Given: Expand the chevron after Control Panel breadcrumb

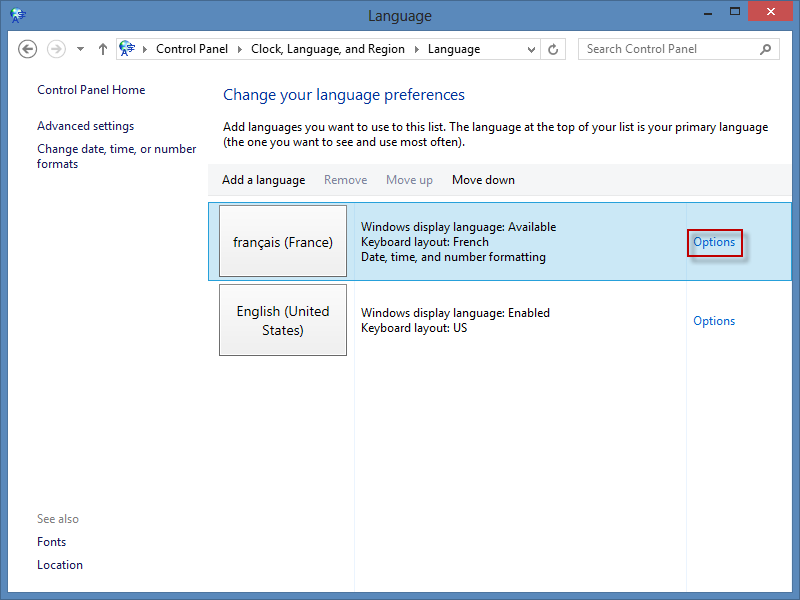Looking at the screenshot, I should [x=239, y=49].
